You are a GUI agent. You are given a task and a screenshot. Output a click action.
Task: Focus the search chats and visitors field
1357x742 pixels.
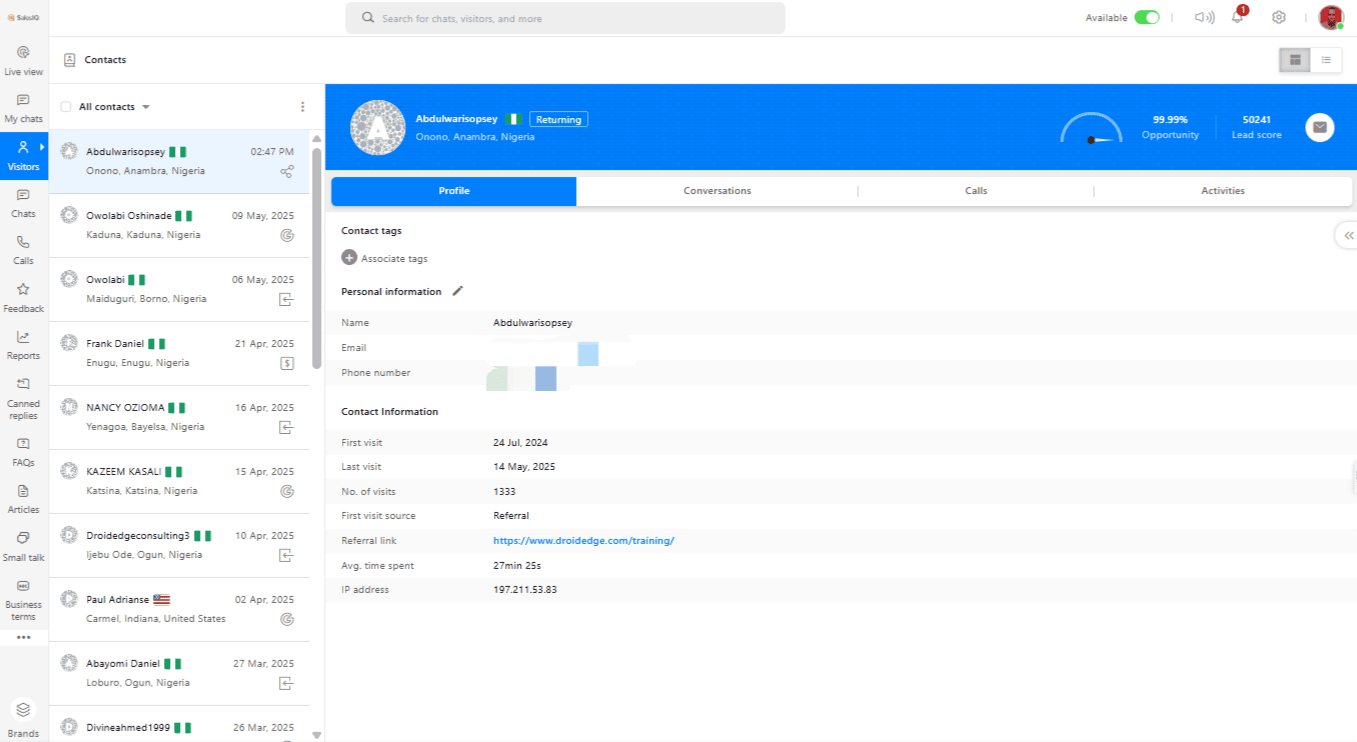565,18
